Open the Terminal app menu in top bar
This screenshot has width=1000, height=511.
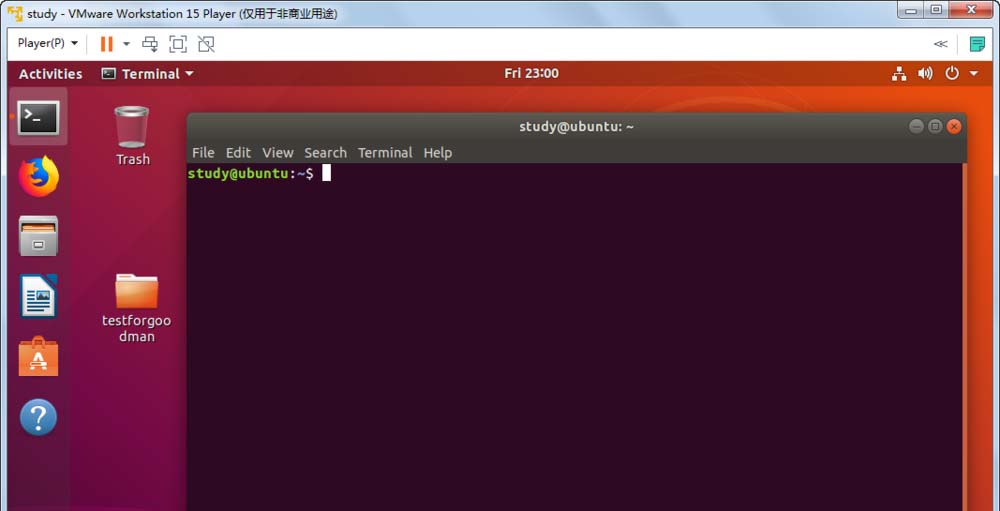(x=147, y=74)
